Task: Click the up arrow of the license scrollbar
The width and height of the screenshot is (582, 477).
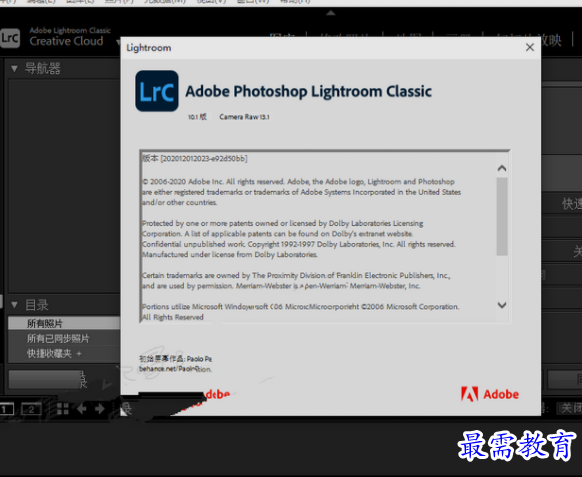Action: (502, 168)
